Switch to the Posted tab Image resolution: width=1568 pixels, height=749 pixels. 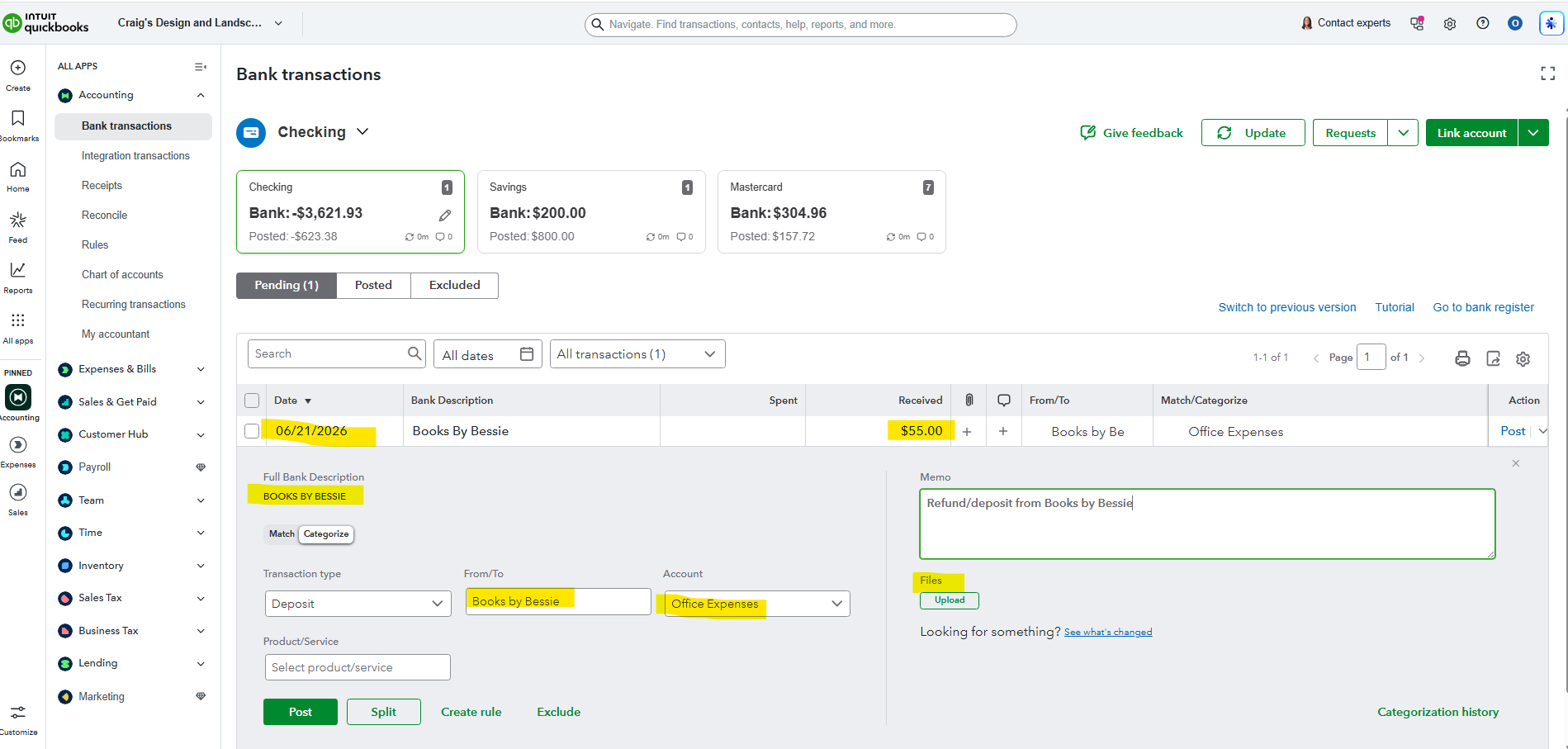coord(373,286)
